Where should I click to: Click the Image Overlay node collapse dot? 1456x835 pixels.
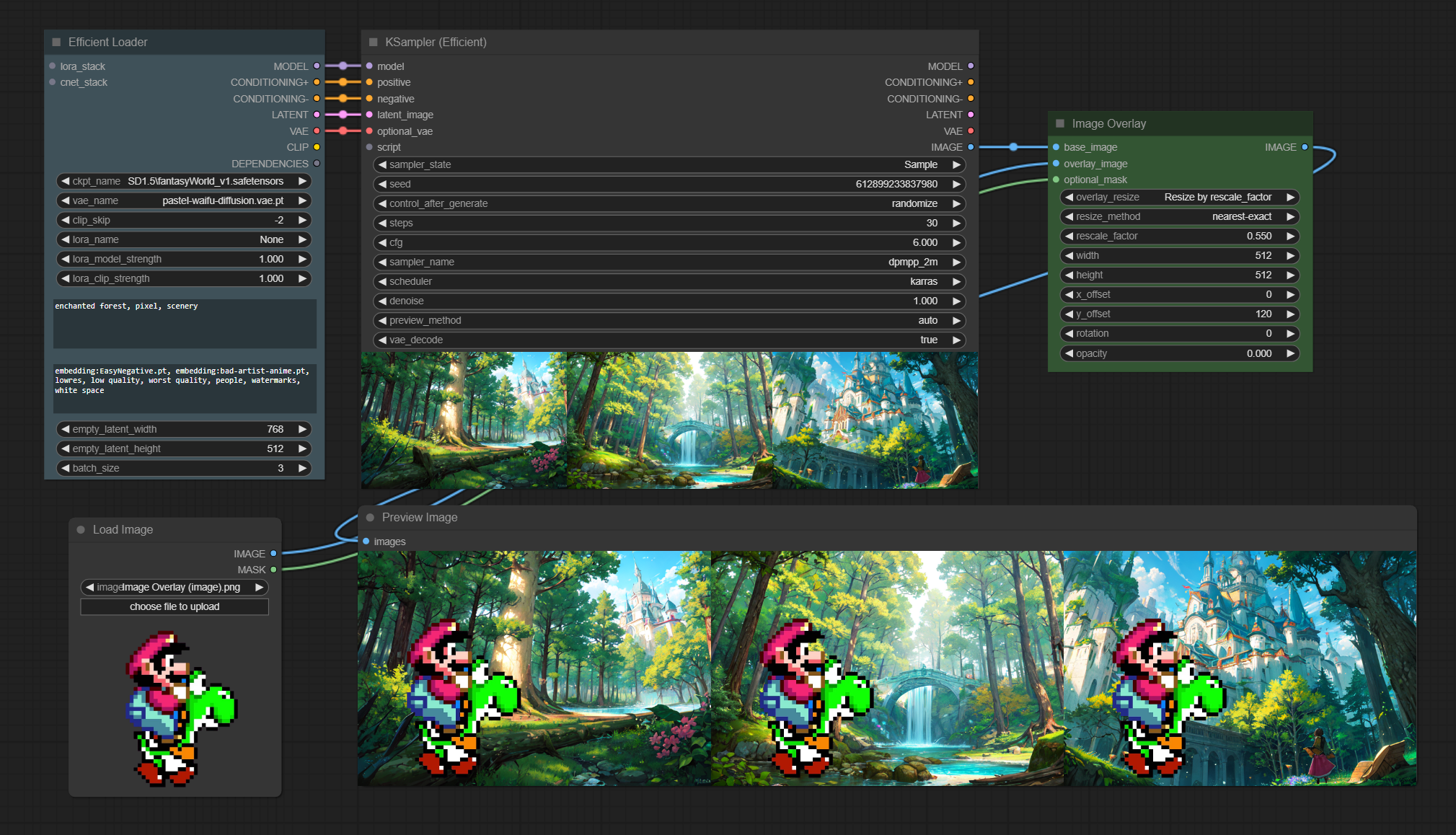coord(1060,124)
